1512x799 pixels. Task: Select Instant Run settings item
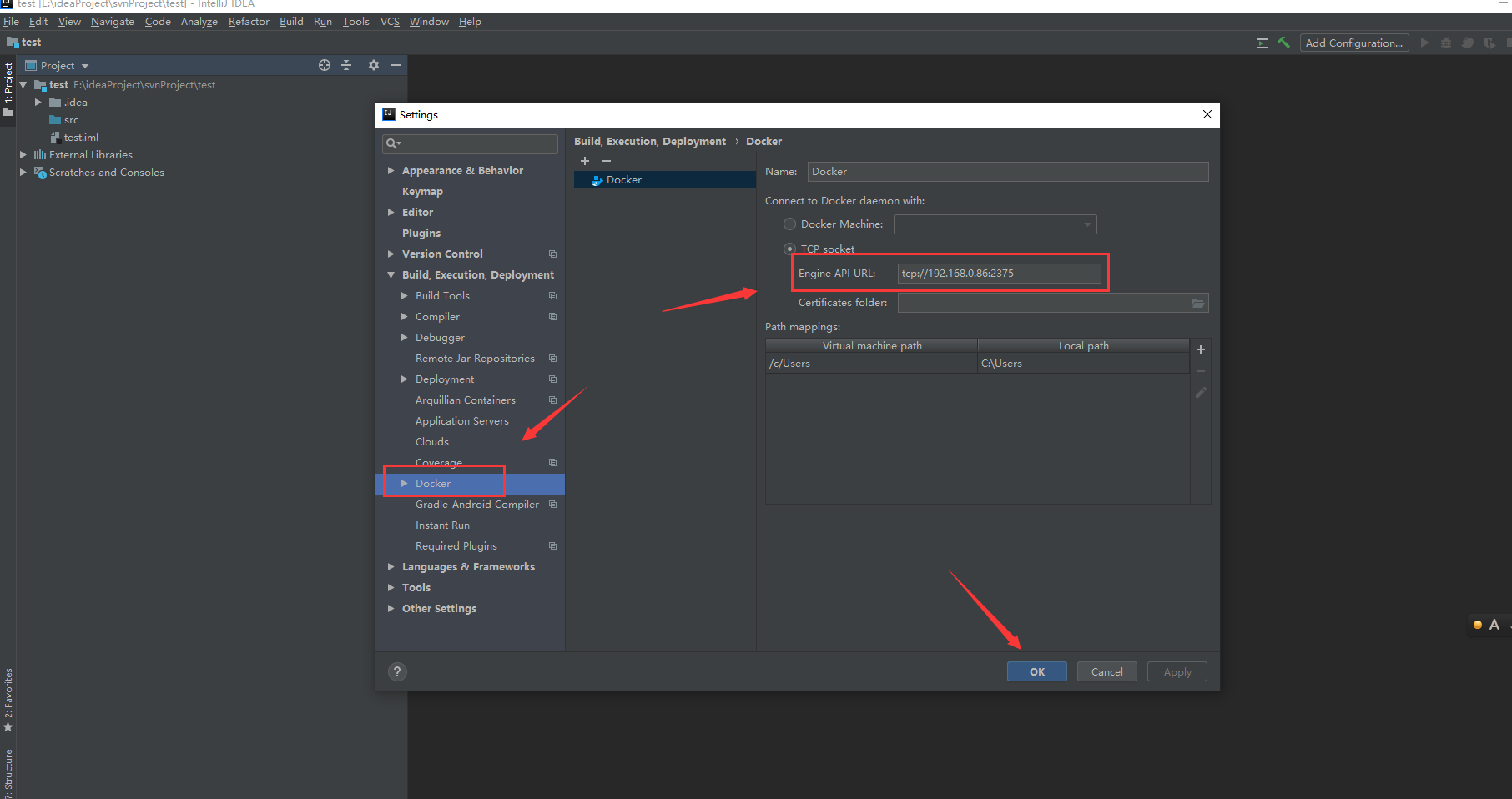pyautogui.click(x=442, y=525)
